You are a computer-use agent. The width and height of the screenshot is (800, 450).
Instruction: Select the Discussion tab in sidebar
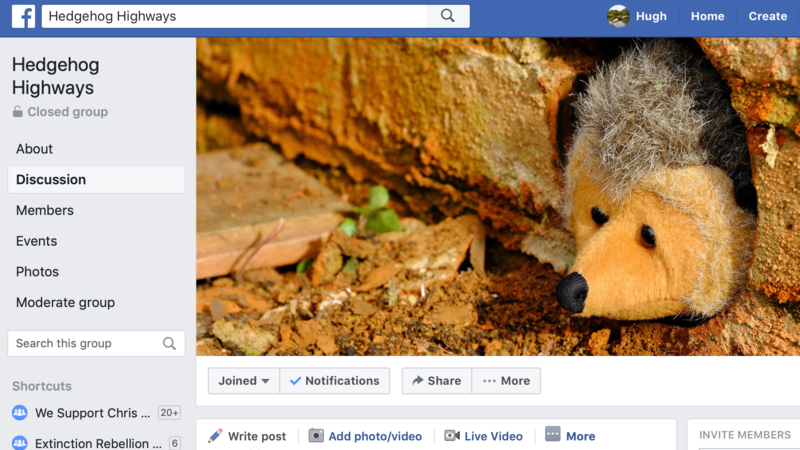[51, 180]
